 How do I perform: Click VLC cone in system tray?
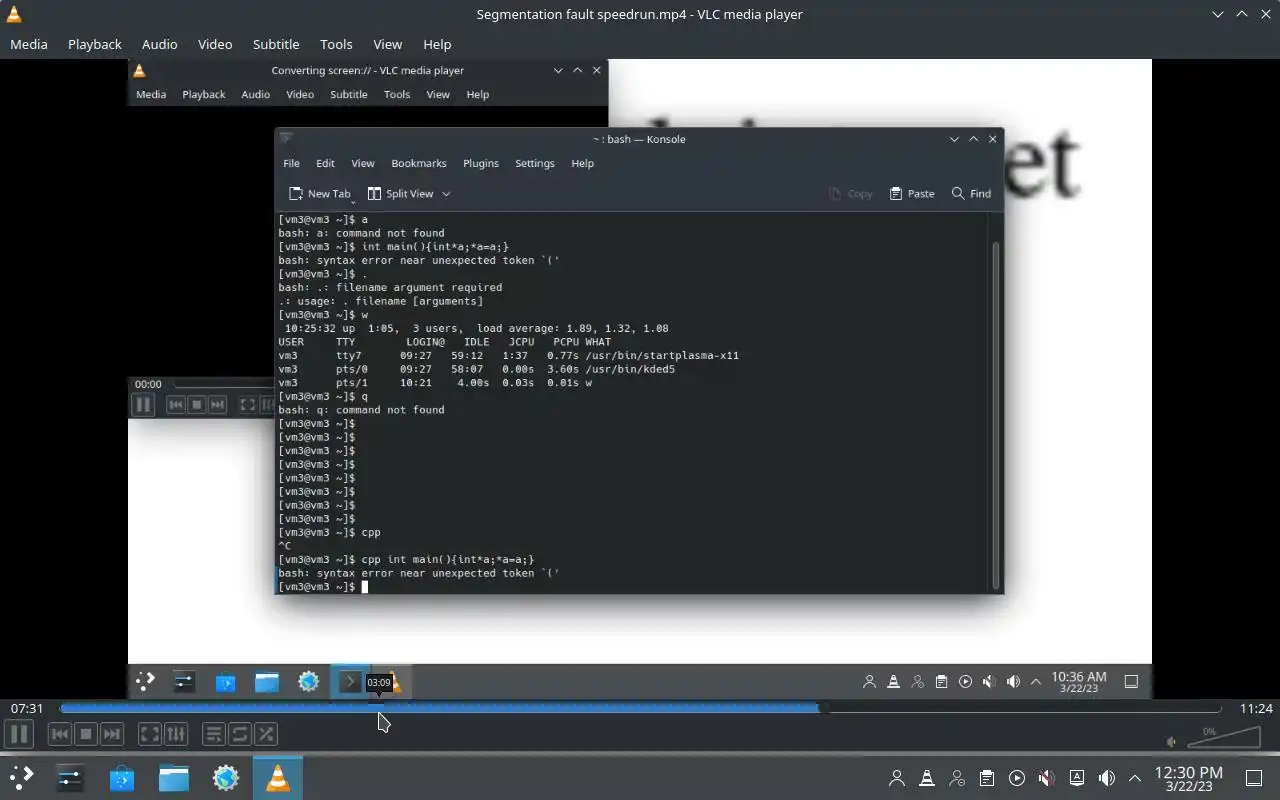927,778
